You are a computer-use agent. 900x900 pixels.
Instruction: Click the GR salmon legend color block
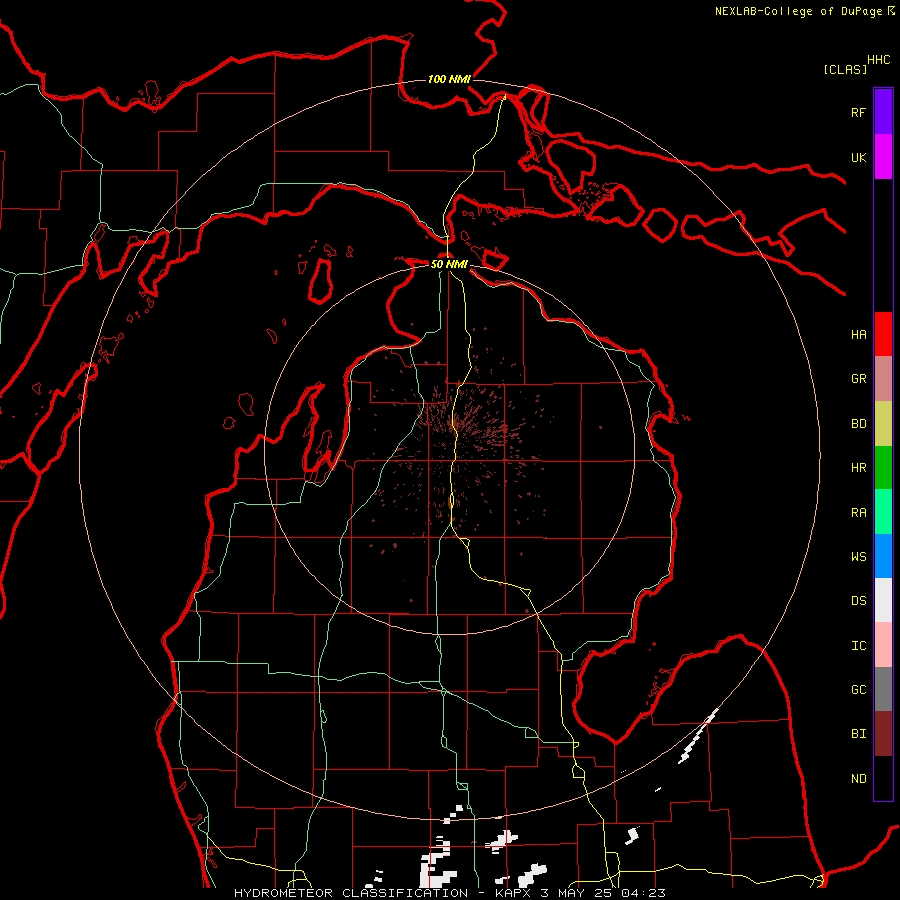point(883,378)
